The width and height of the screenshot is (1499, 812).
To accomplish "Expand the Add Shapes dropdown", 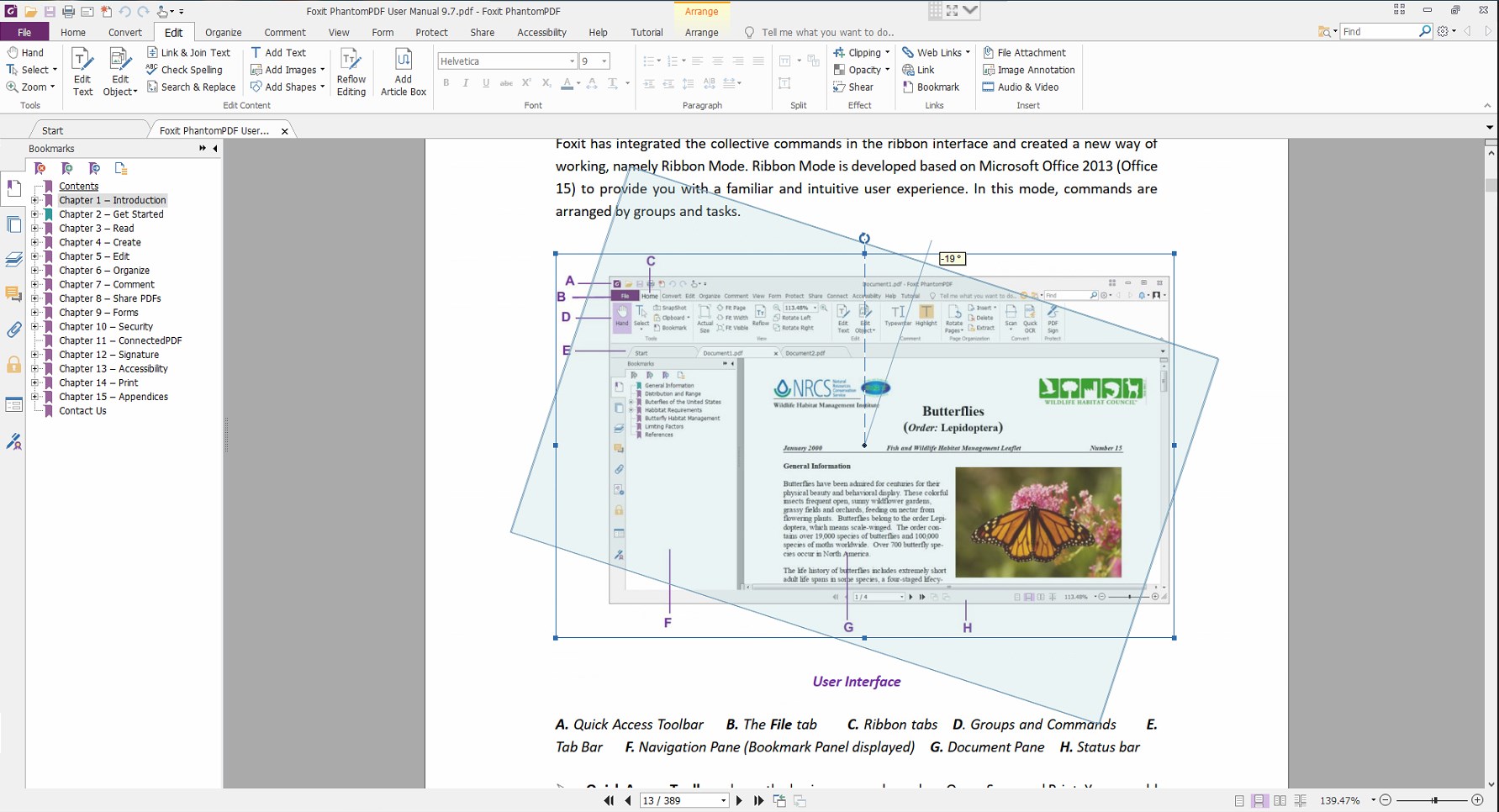I will point(322,87).
